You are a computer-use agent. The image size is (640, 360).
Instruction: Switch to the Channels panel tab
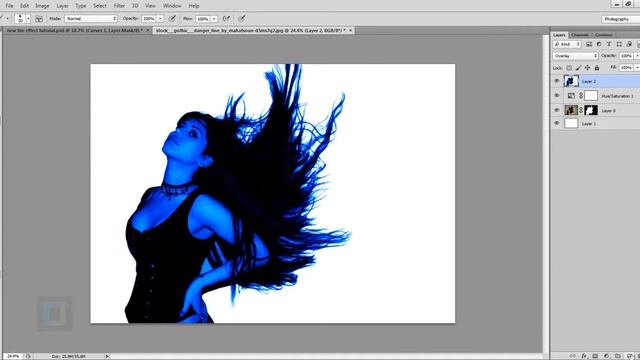click(x=580, y=35)
